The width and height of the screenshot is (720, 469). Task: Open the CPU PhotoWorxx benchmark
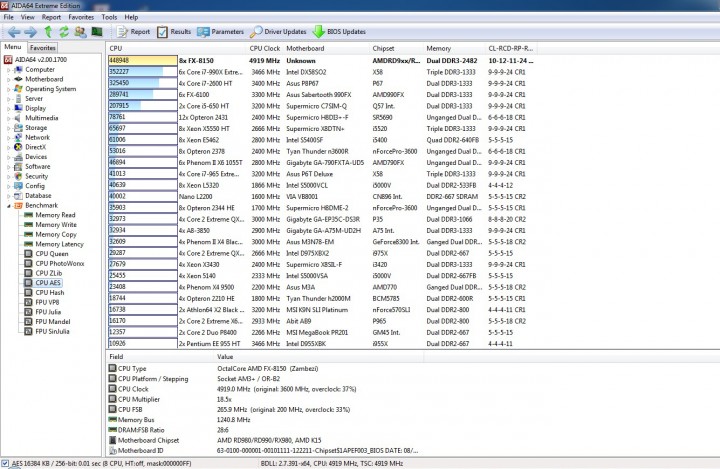click(60, 263)
